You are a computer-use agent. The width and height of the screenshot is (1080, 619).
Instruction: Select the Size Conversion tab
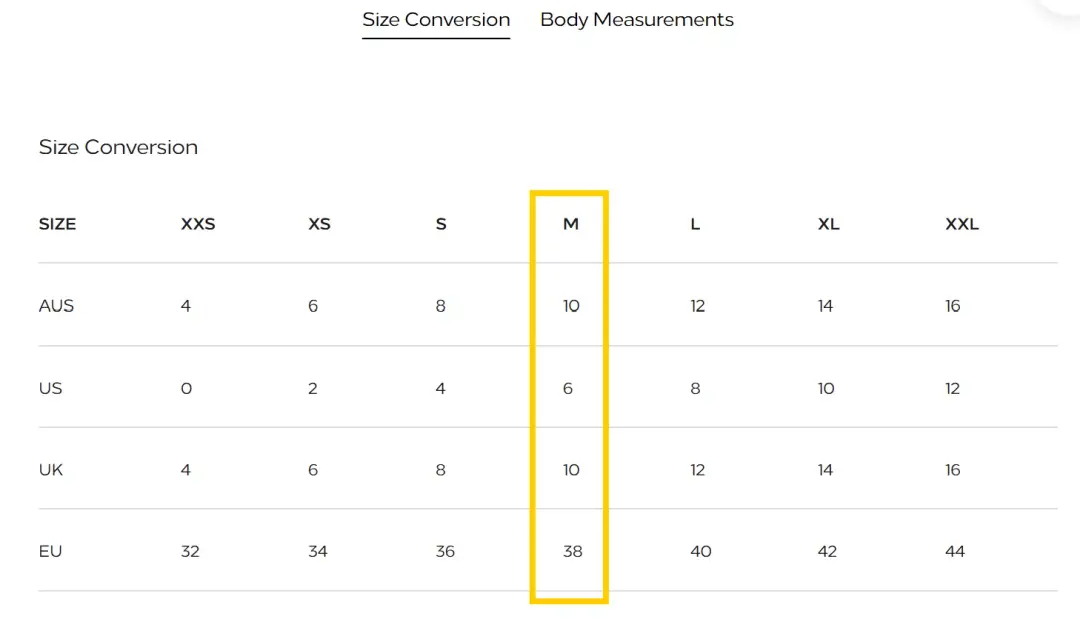[436, 20]
